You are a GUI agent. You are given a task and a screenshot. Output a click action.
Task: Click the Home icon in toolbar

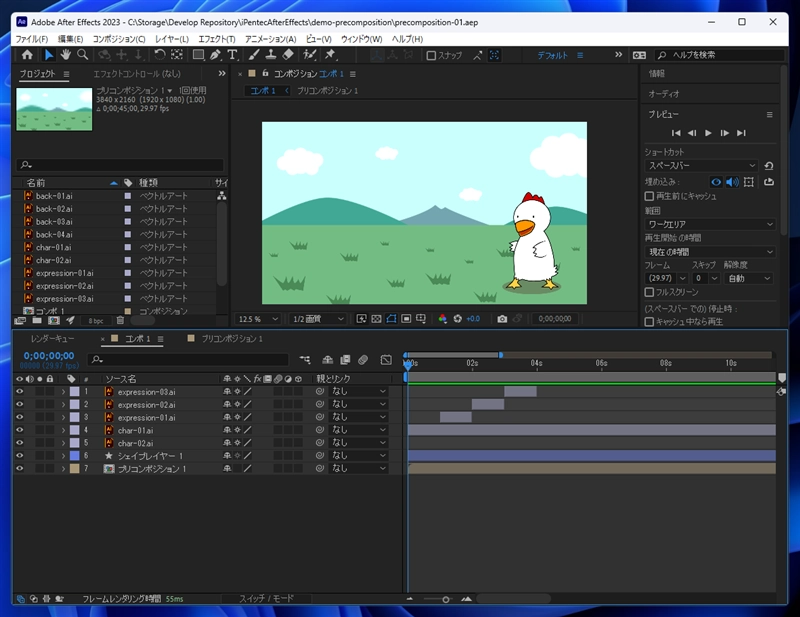pos(27,55)
